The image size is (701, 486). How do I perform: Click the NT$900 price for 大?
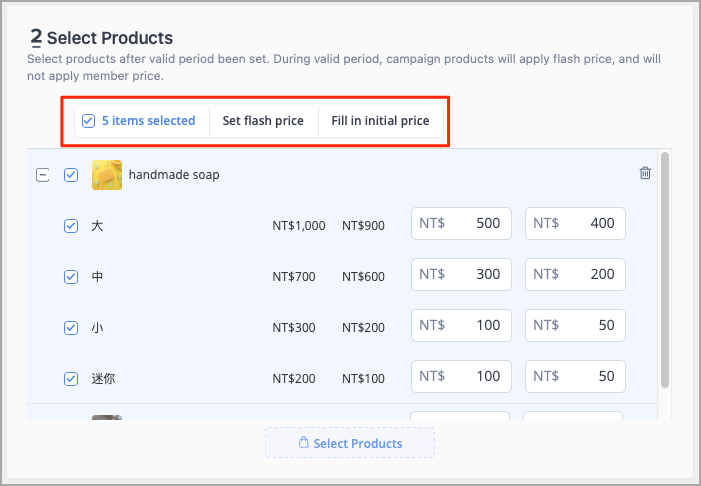coord(363,226)
